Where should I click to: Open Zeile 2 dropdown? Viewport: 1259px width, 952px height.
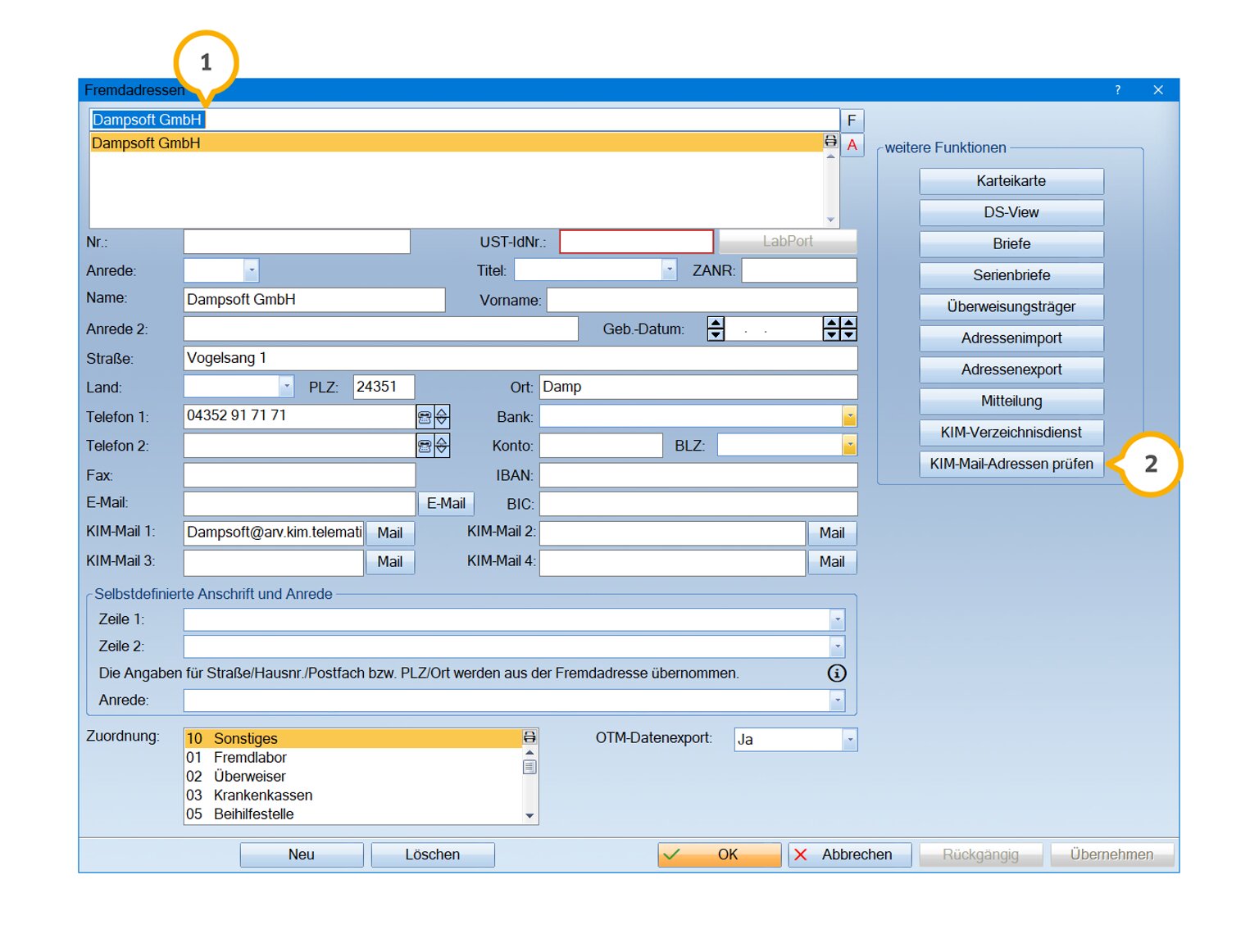[837, 647]
